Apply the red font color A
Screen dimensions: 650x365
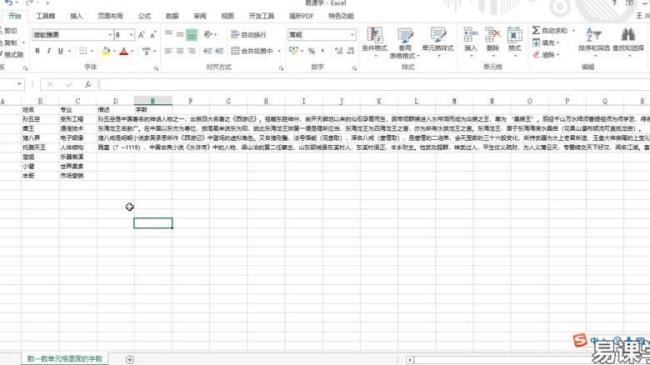(124, 51)
